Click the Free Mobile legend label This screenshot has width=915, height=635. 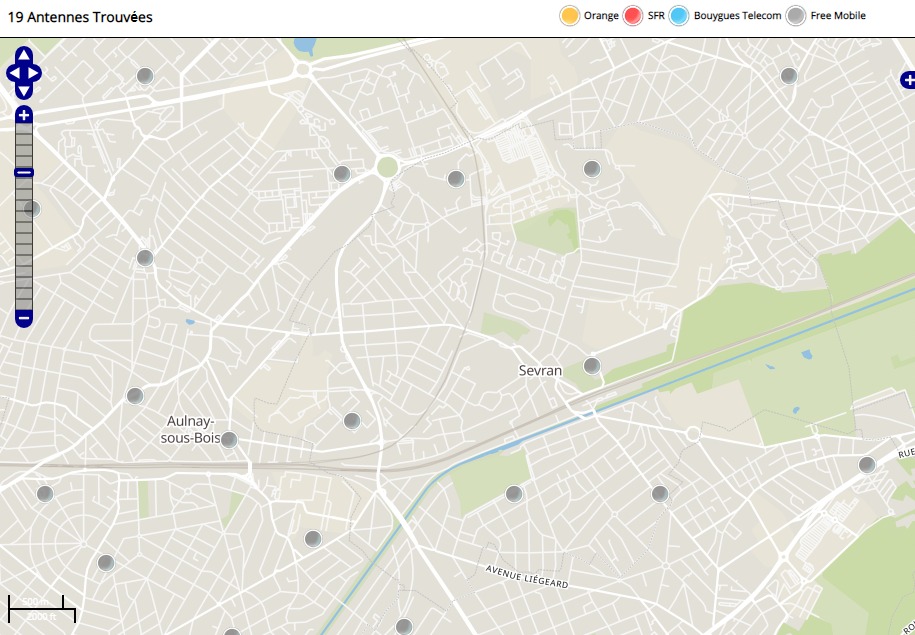click(838, 16)
